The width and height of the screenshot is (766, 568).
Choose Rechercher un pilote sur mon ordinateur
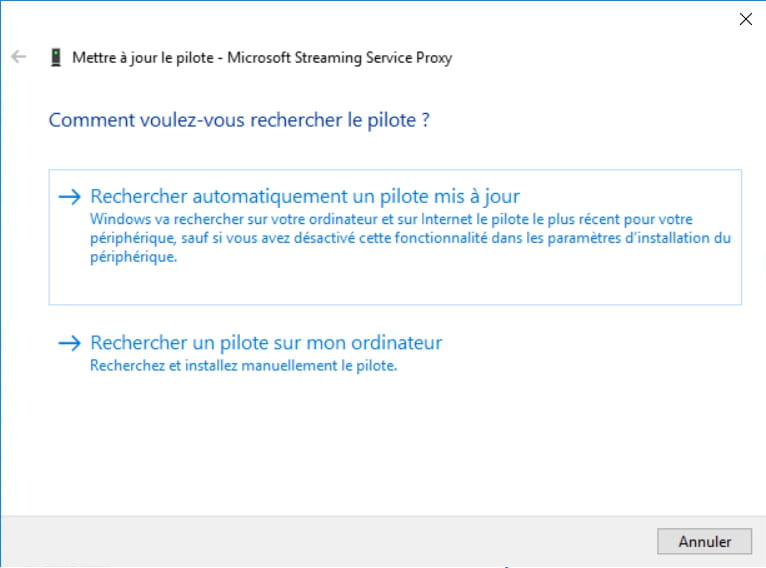point(266,343)
